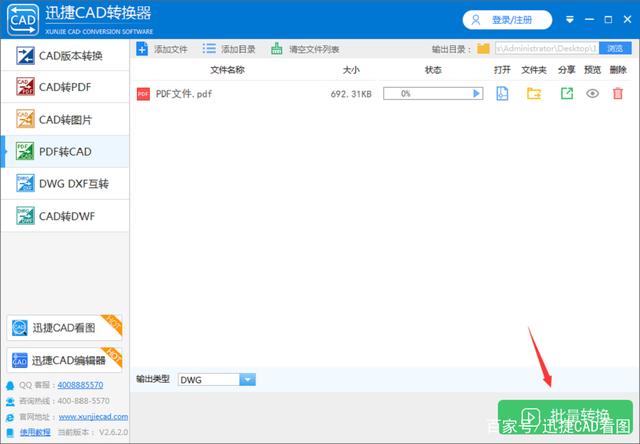Click the 文件名称 column header
The height and width of the screenshot is (444, 640).
point(227,70)
